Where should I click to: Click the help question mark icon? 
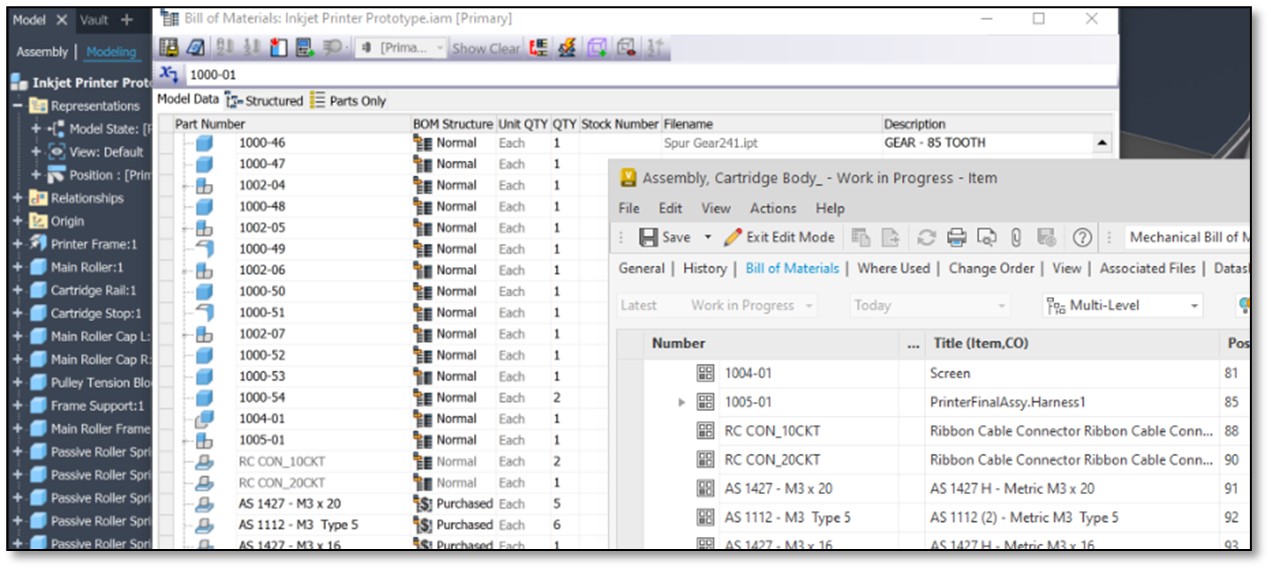click(1081, 237)
